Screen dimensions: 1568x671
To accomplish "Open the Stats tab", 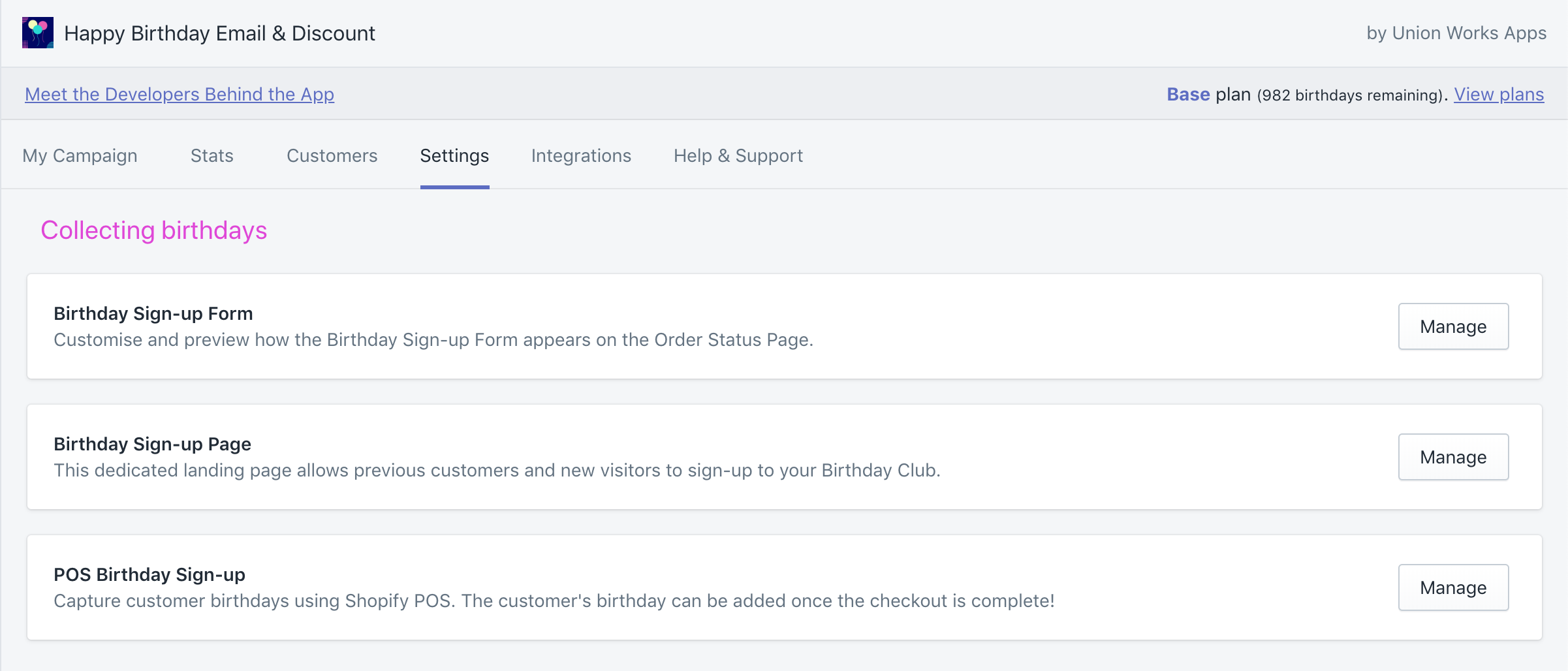I will 212,155.
